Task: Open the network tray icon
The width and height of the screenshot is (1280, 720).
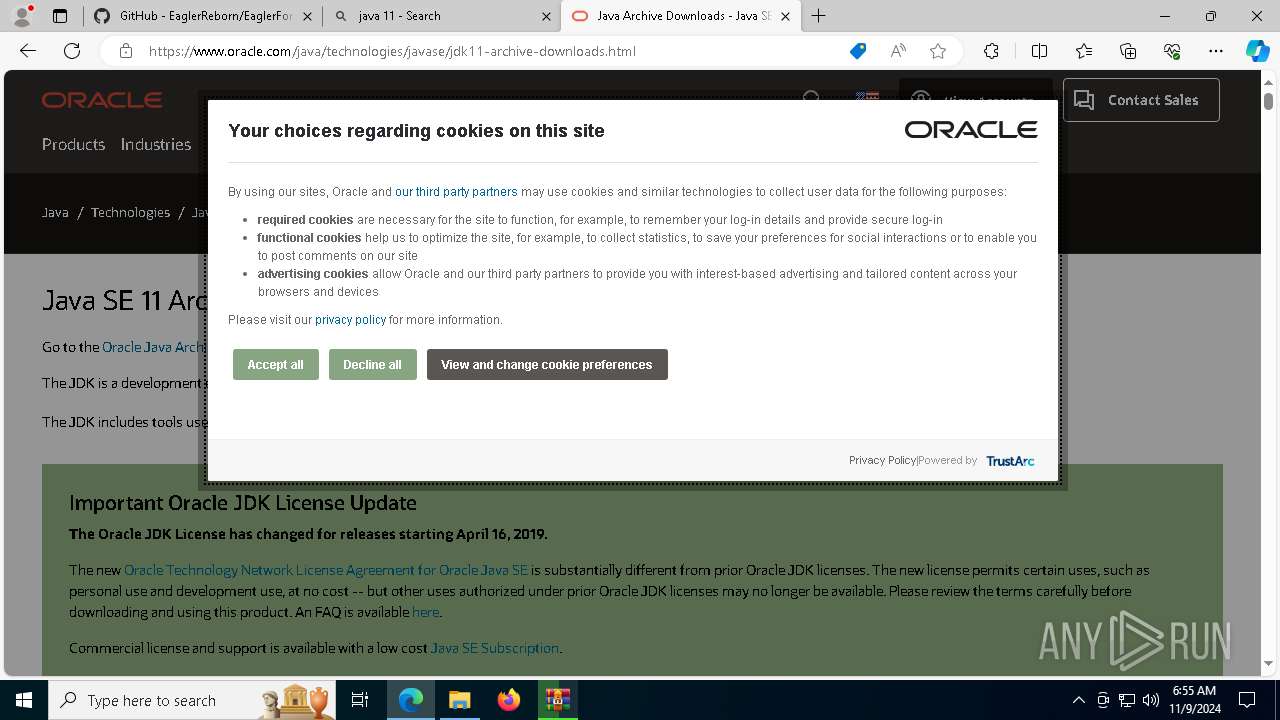Action: point(1127,700)
